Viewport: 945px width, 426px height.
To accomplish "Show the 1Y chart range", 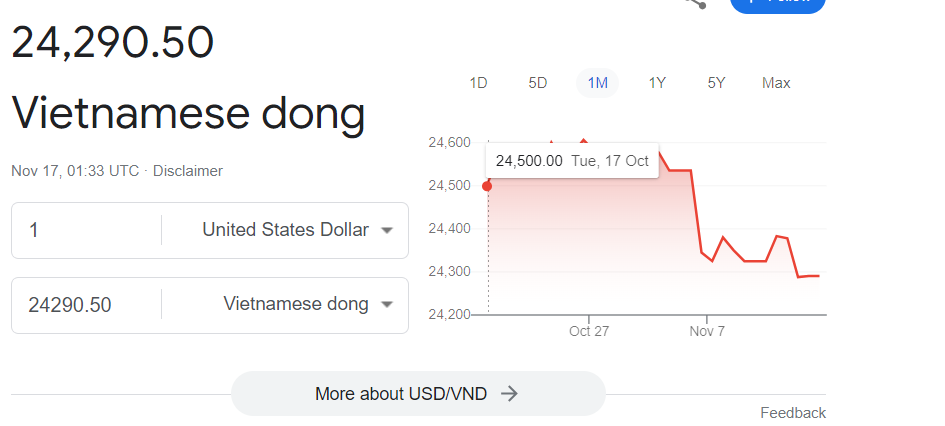I will tap(657, 83).
